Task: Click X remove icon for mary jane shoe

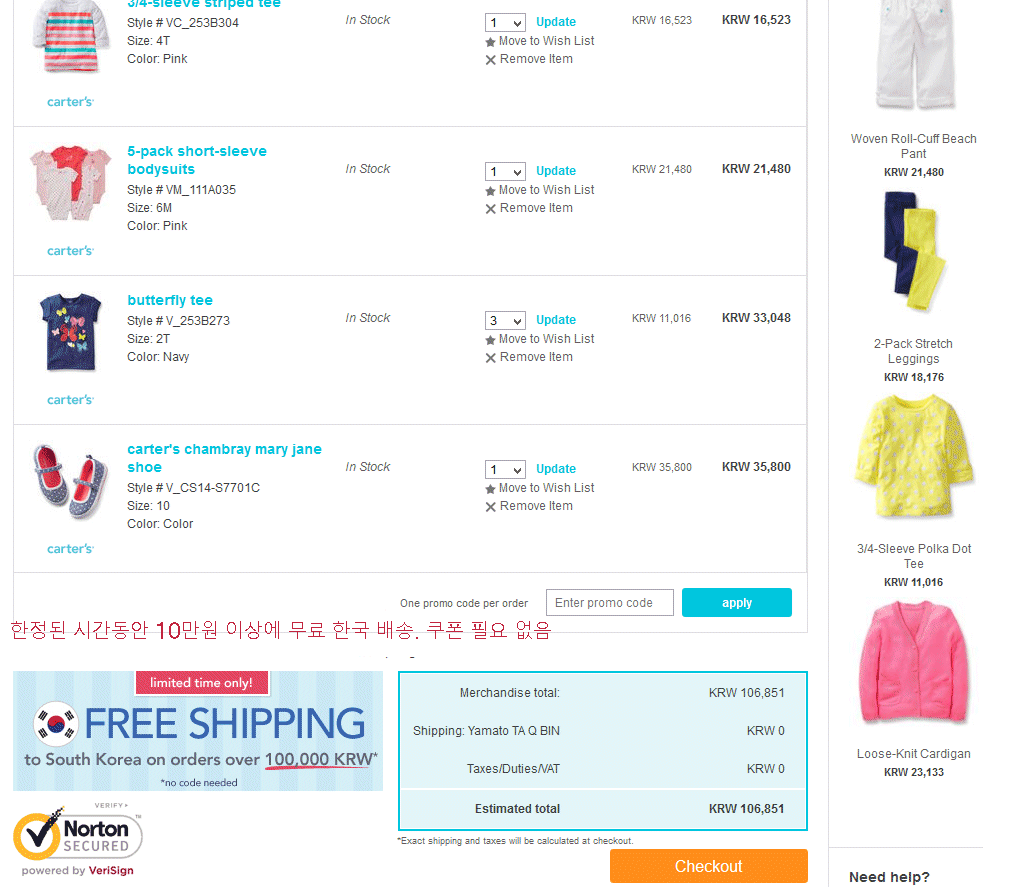Action: tap(491, 507)
